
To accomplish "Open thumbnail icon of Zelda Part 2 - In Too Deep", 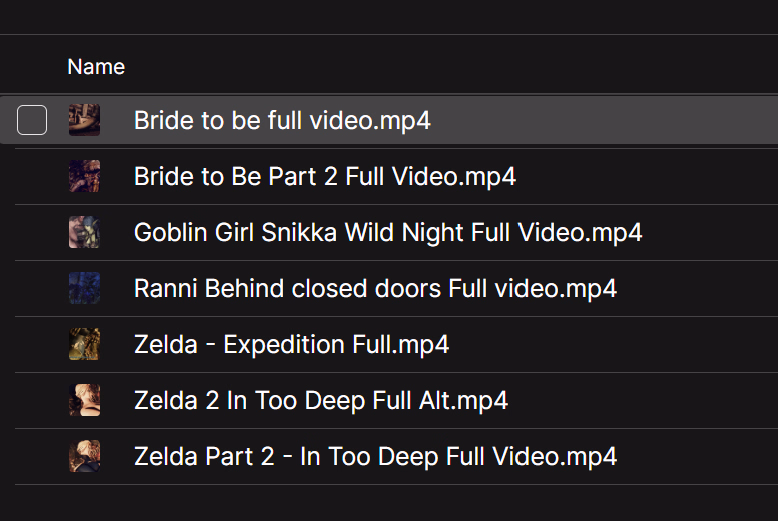I will 84,457.
